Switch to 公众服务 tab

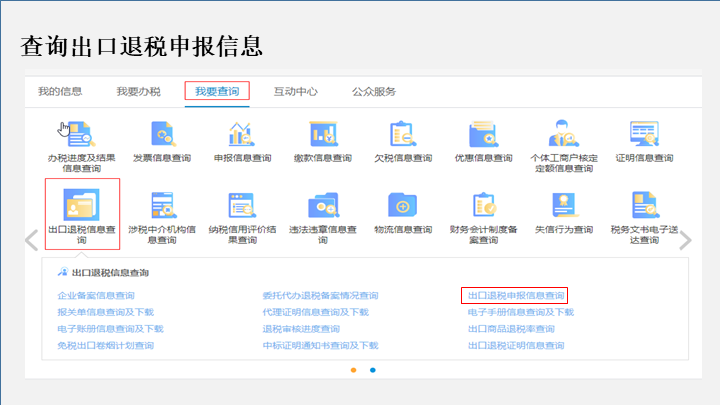(374, 91)
